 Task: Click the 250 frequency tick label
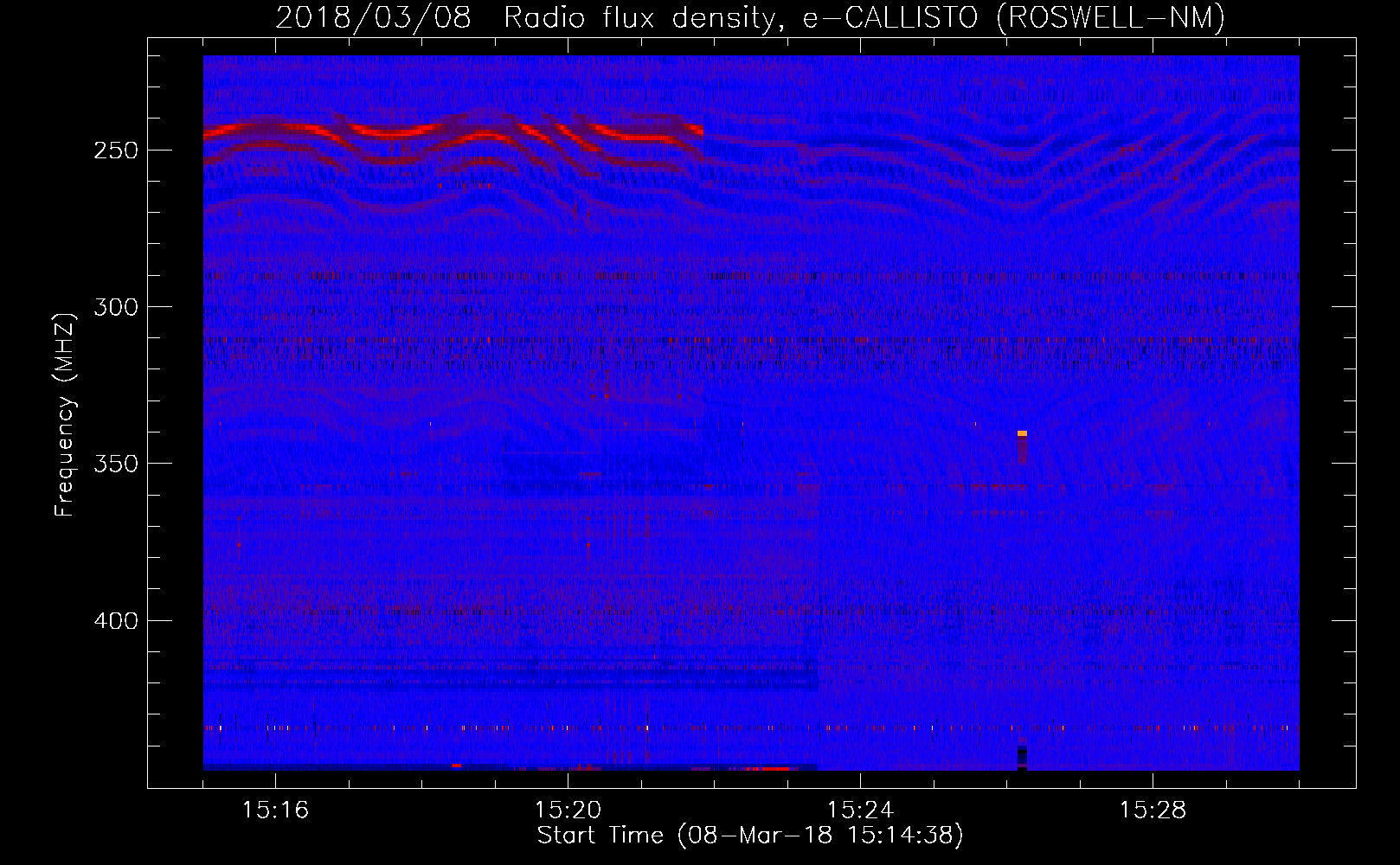coord(116,151)
